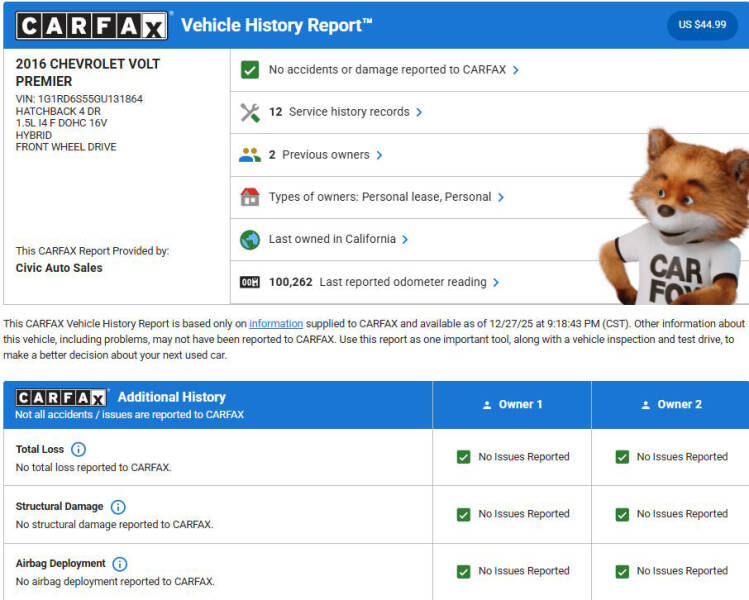Click the globe last-owned location icon
Screen dimensions: 749x600
click(250, 240)
